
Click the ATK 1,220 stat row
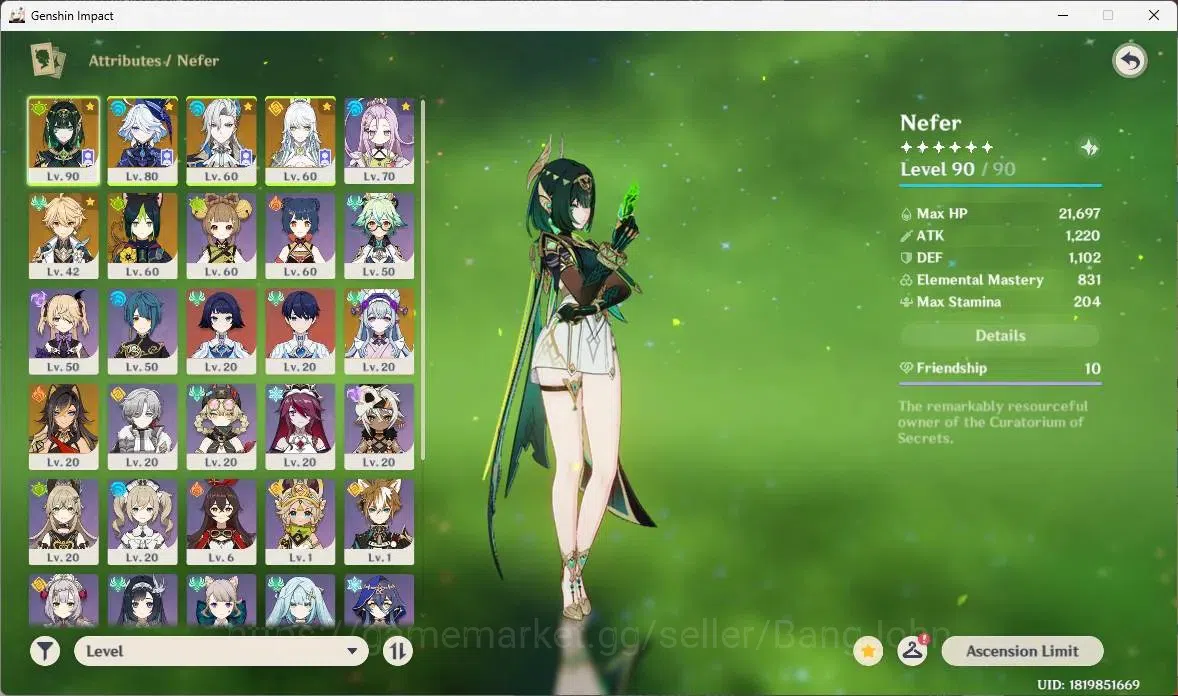[x=1000, y=236]
